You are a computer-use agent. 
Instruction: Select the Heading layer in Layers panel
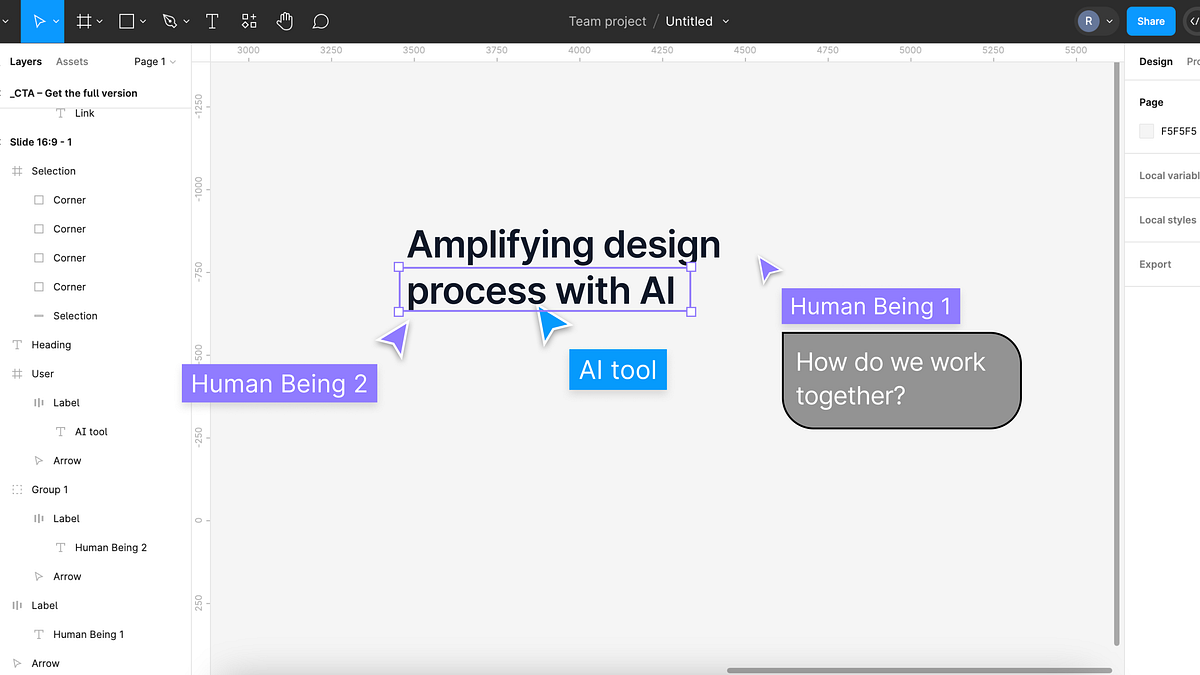point(50,344)
